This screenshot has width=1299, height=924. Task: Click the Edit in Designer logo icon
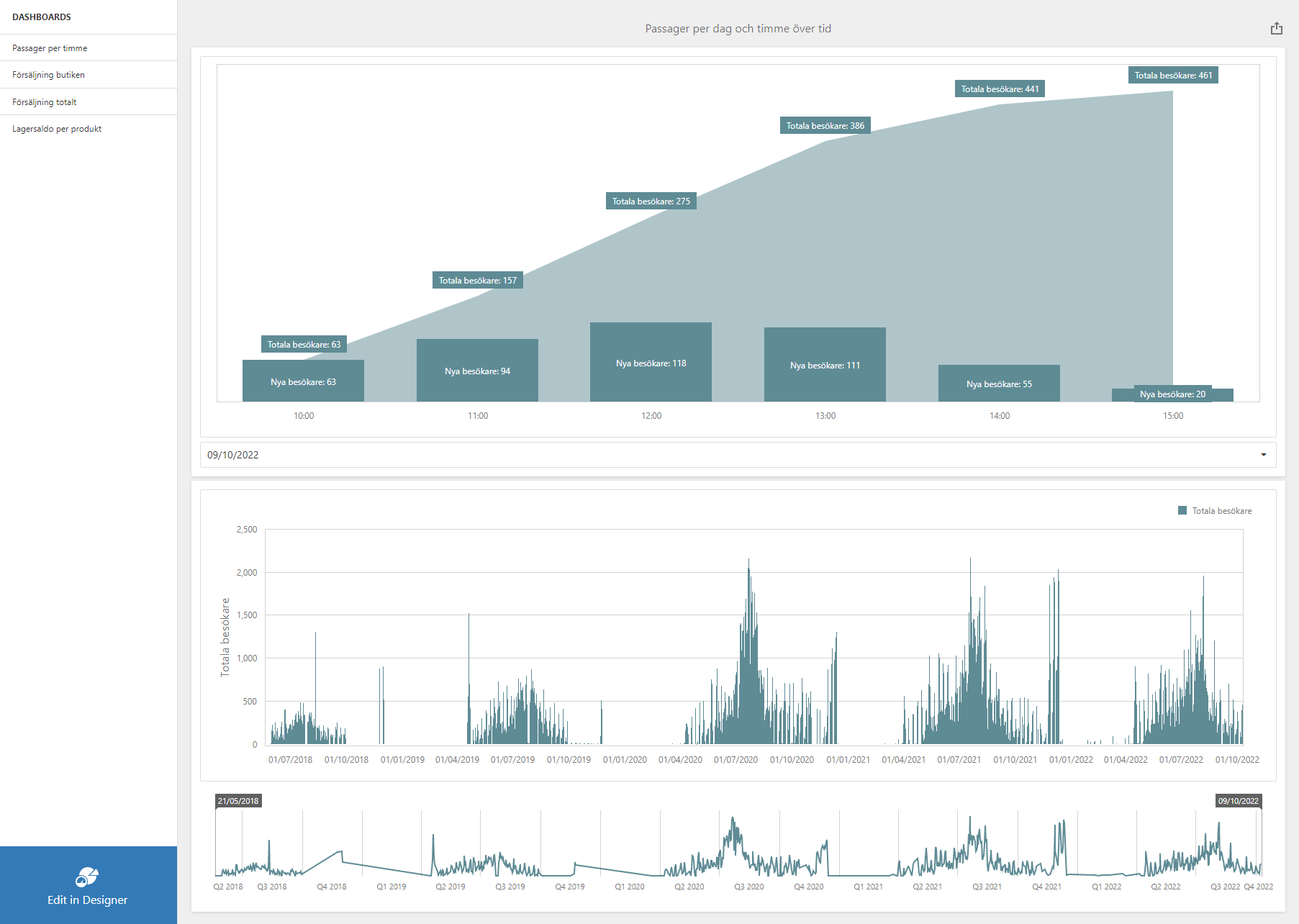[x=87, y=877]
